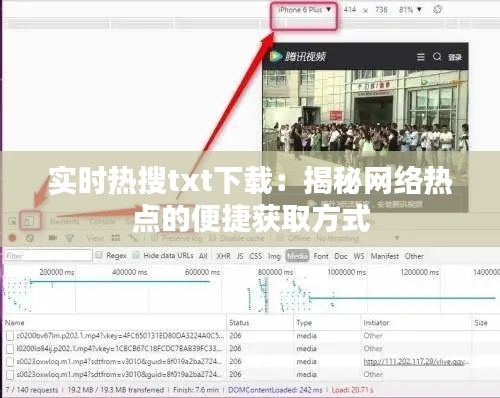The width and height of the screenshot is (500, 398).
Task: Open the Tencent Video hamburger menu
Action: tap(421, 57)
